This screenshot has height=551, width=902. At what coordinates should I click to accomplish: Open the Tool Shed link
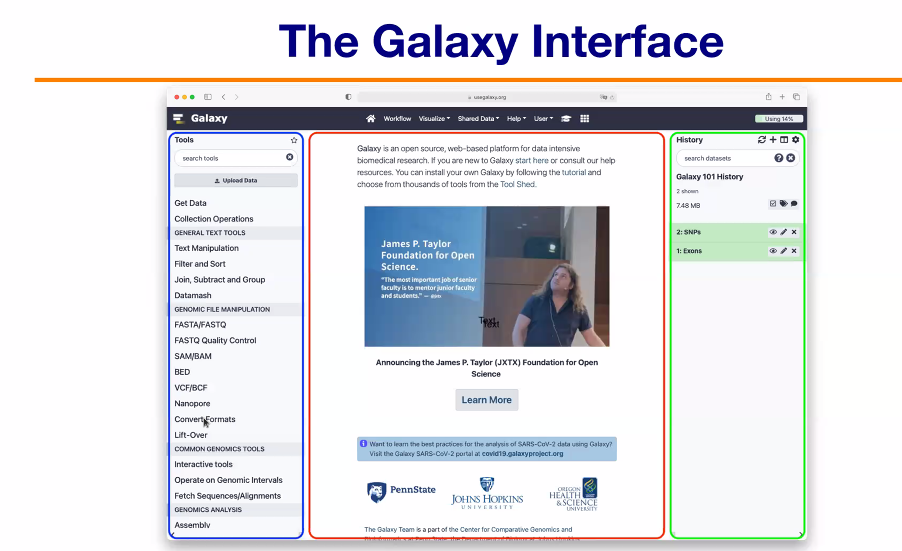(x=518, y=185)
